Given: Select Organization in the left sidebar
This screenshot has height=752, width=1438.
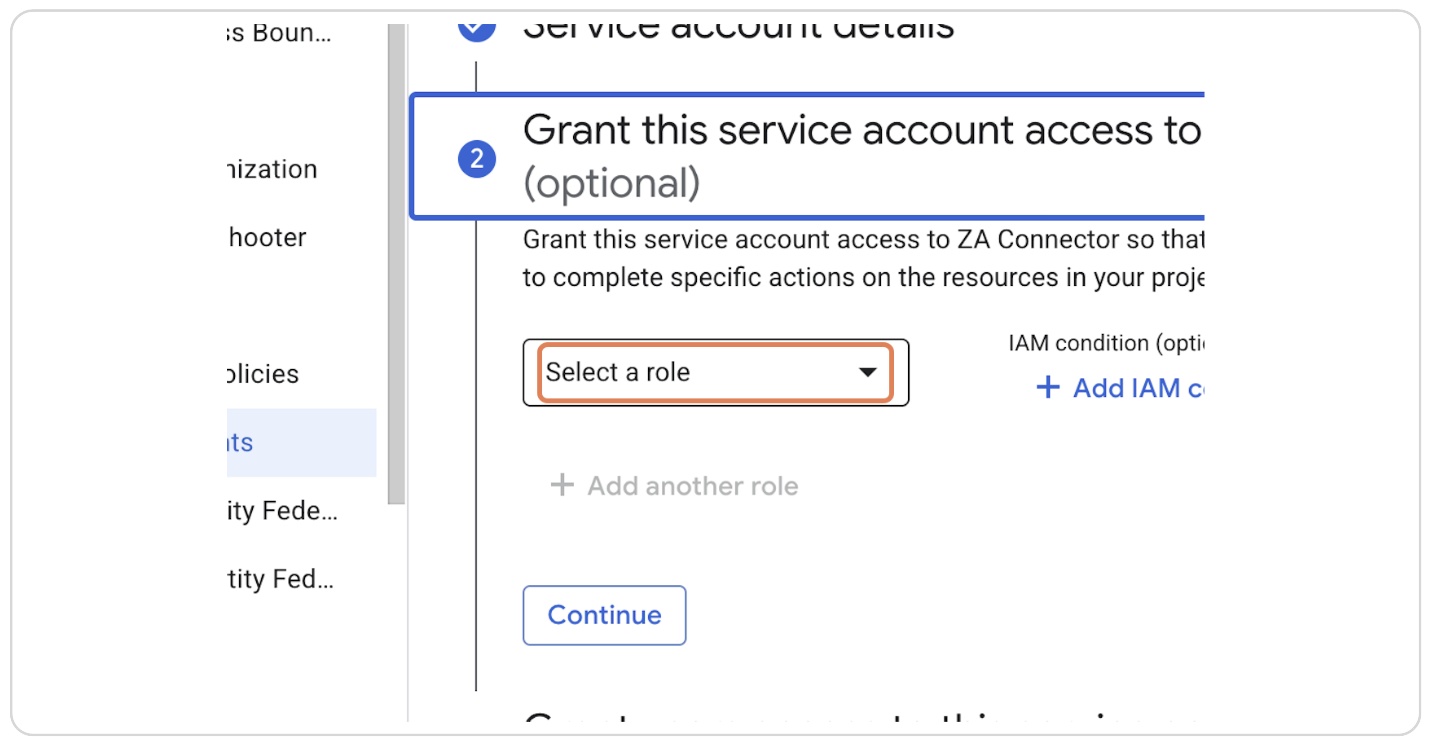Looking at the screenshot, I should point(268,169).
